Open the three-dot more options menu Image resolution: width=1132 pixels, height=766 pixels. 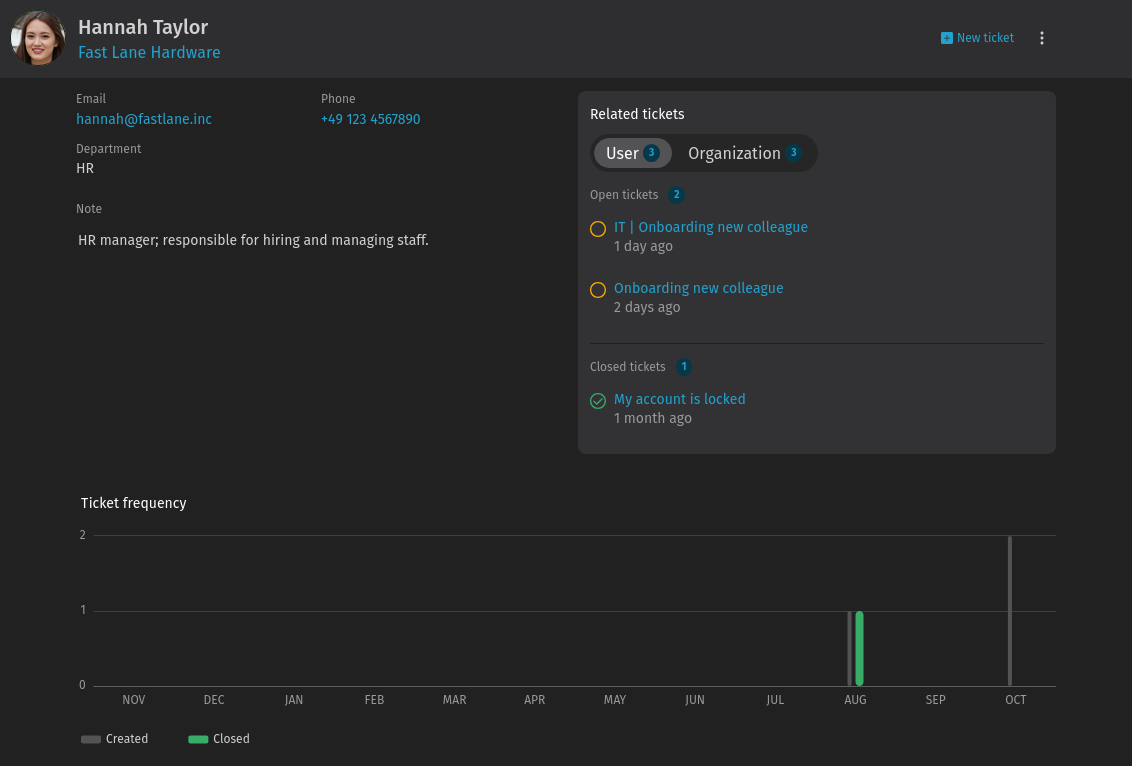(x=1041, y=38)
